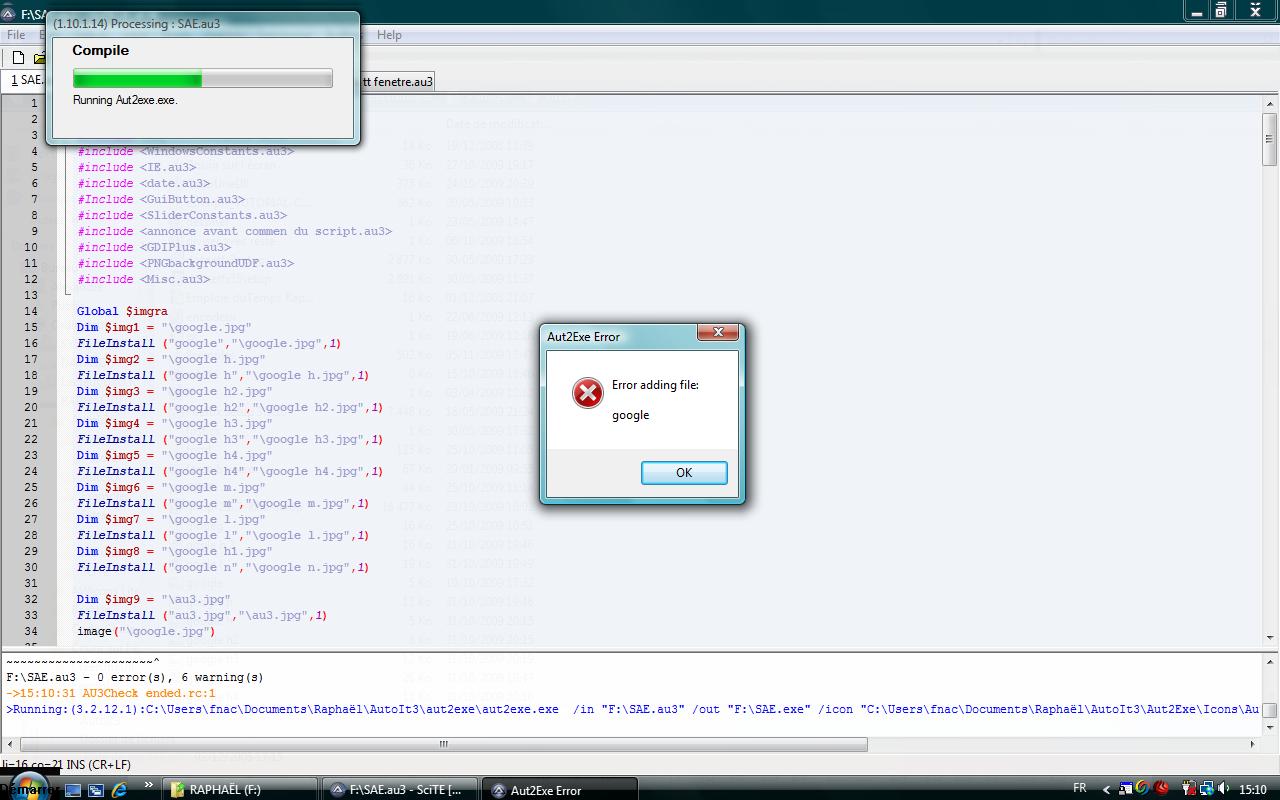
Task: Launch Internet Explorer from quick launch
Action: pyautogui.click(x=120, y=790)
